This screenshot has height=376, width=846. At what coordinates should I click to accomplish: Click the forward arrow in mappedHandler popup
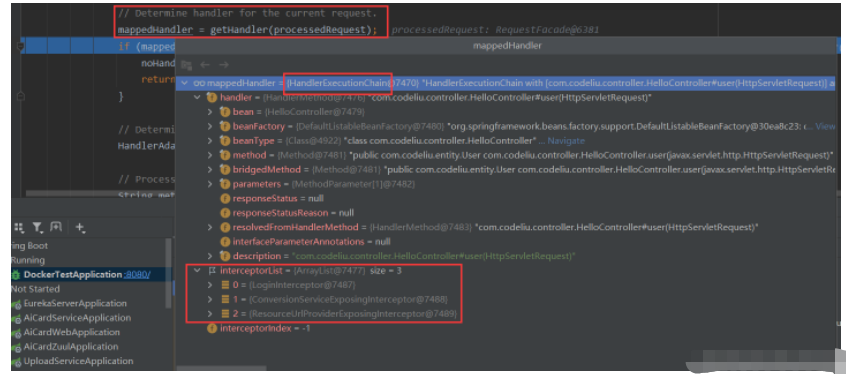[x=223, y=65]
